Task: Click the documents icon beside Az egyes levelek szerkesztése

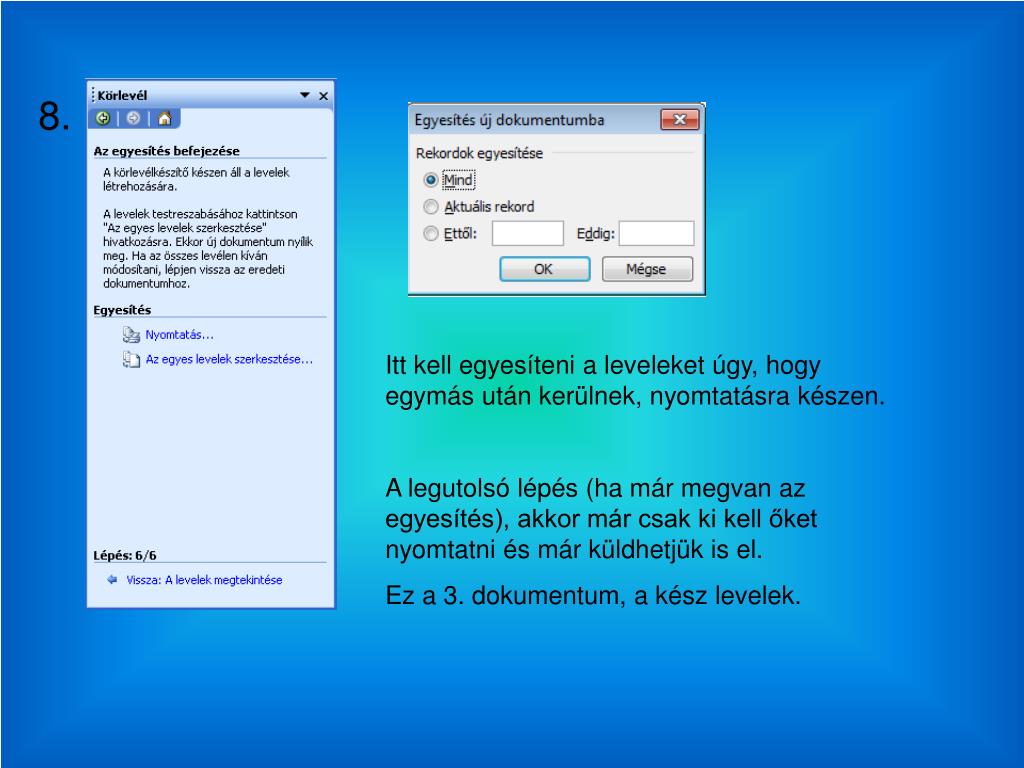Action: [131, 359]
